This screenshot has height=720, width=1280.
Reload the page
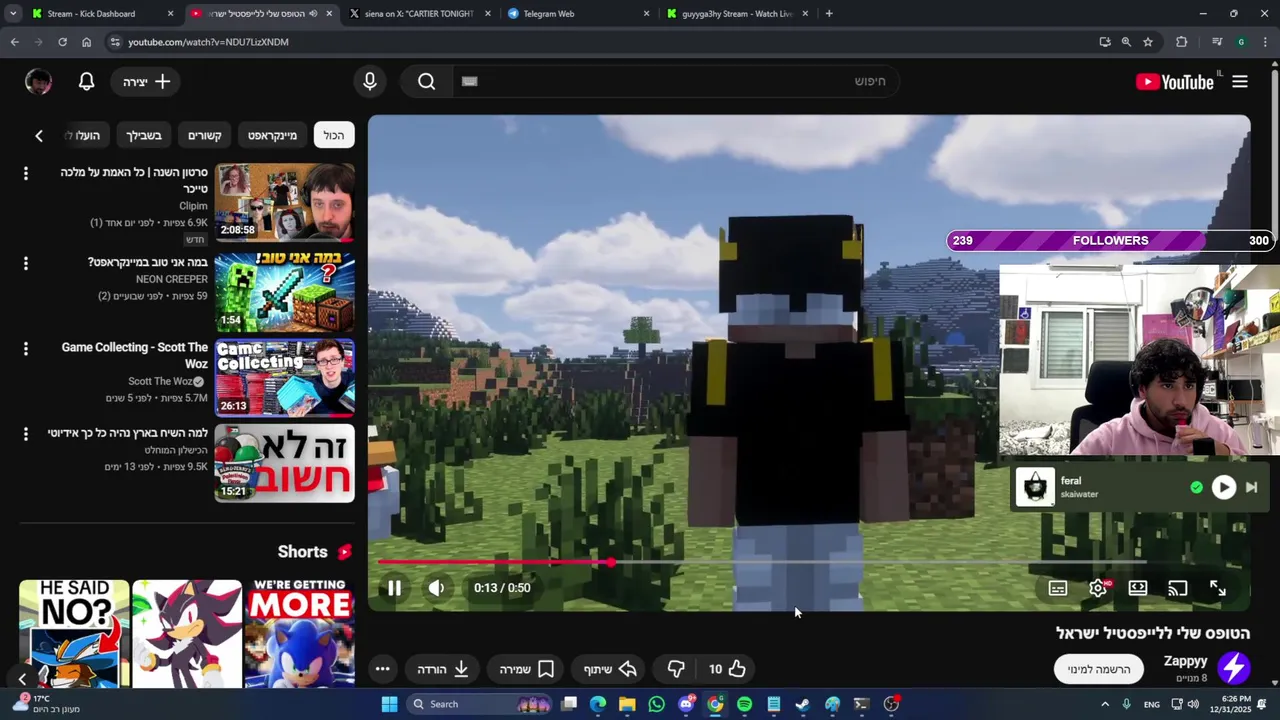(x=62, y=42)
